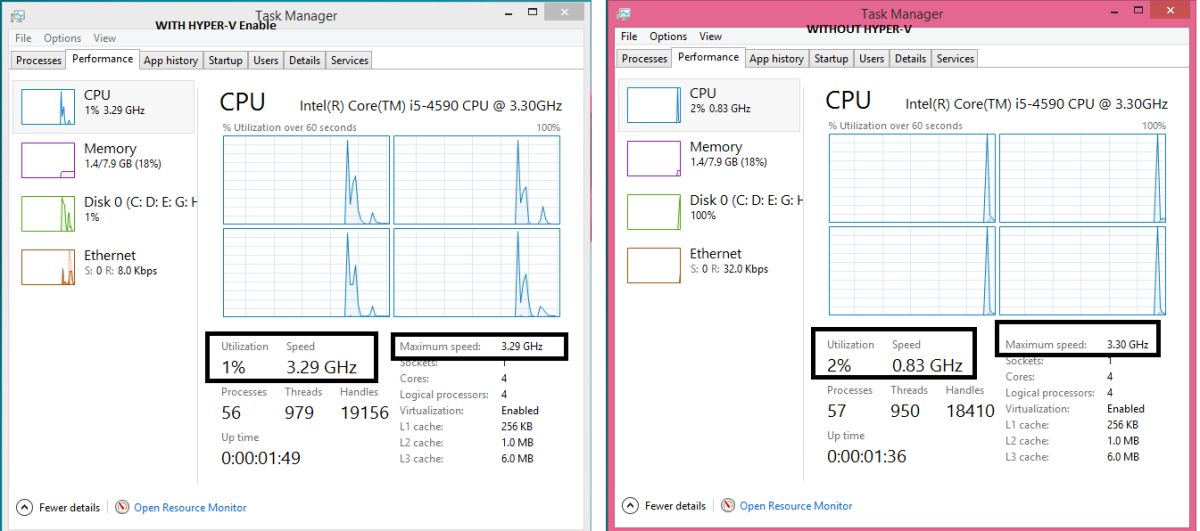Click Task Manager title icon in right window
This screenshot has height=531, width=1200.
tap(624, 14)
